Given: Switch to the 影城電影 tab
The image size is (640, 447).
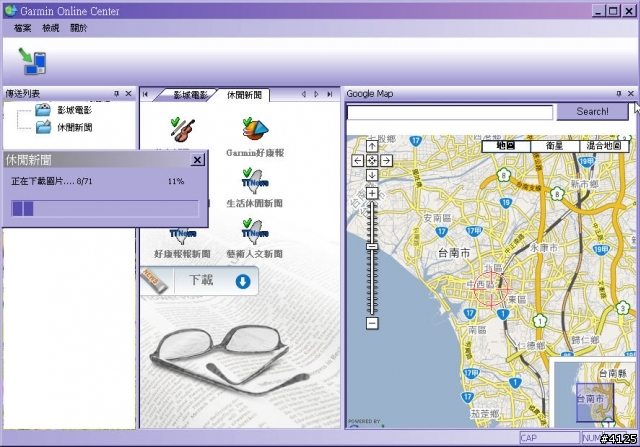Looking at the screenshot, I should pos(190,95).
